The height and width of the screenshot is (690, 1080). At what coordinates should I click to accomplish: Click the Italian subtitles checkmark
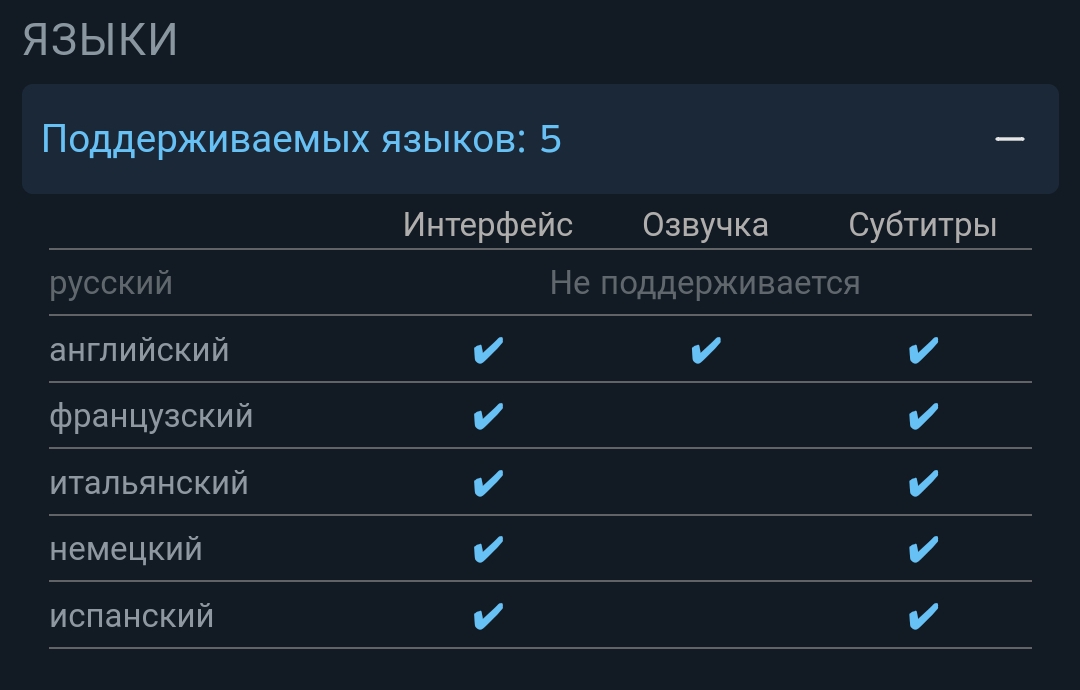[924, 483]
